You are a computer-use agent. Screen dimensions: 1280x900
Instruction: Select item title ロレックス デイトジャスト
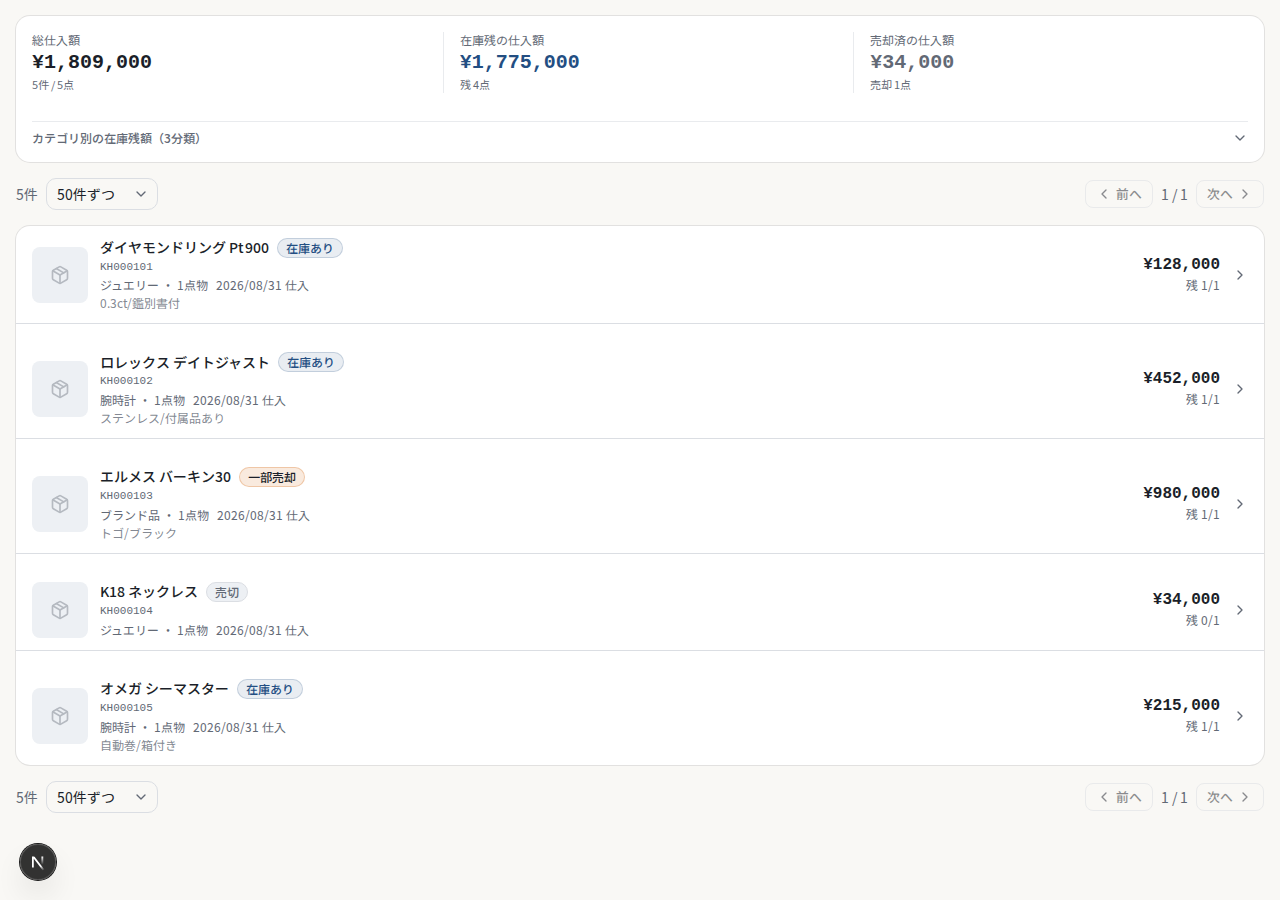[185, 362]
